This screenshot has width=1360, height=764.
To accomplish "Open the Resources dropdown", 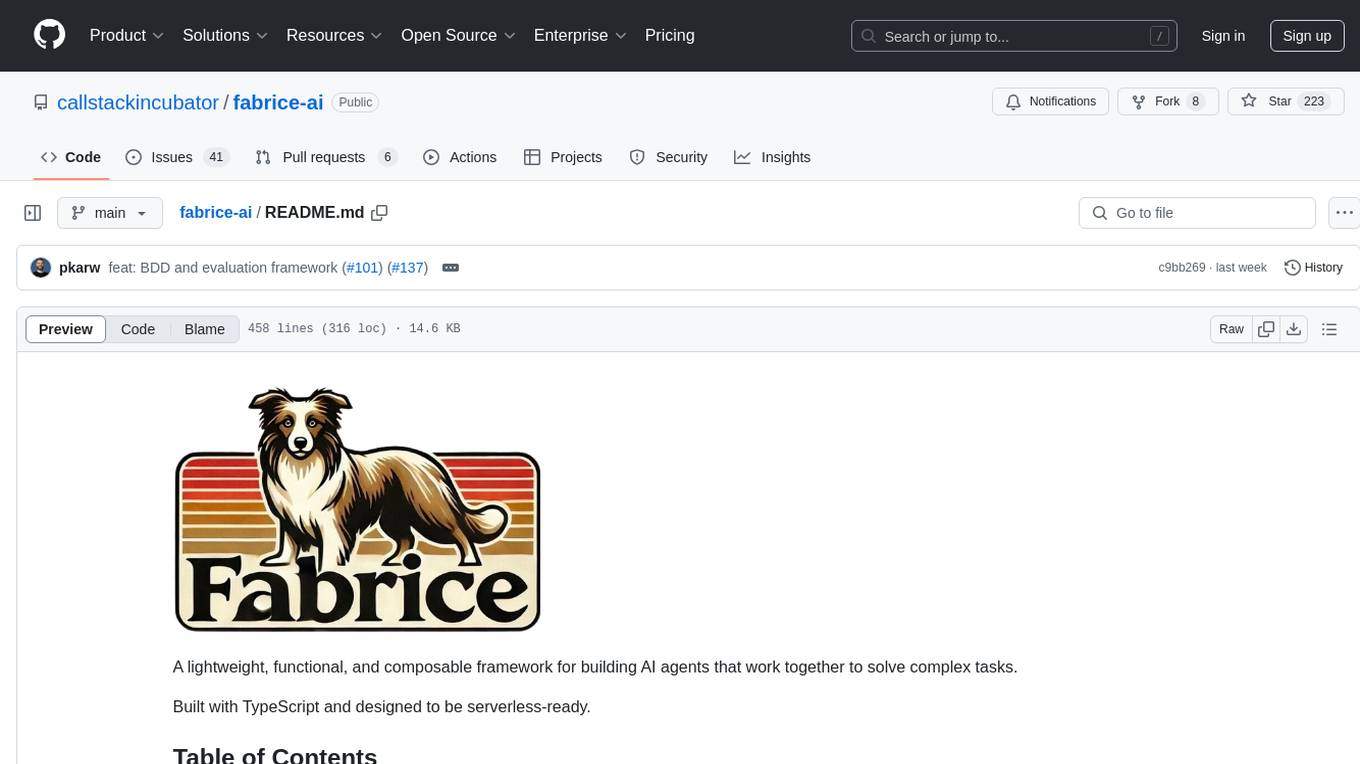I will click(x=334, y=35).
